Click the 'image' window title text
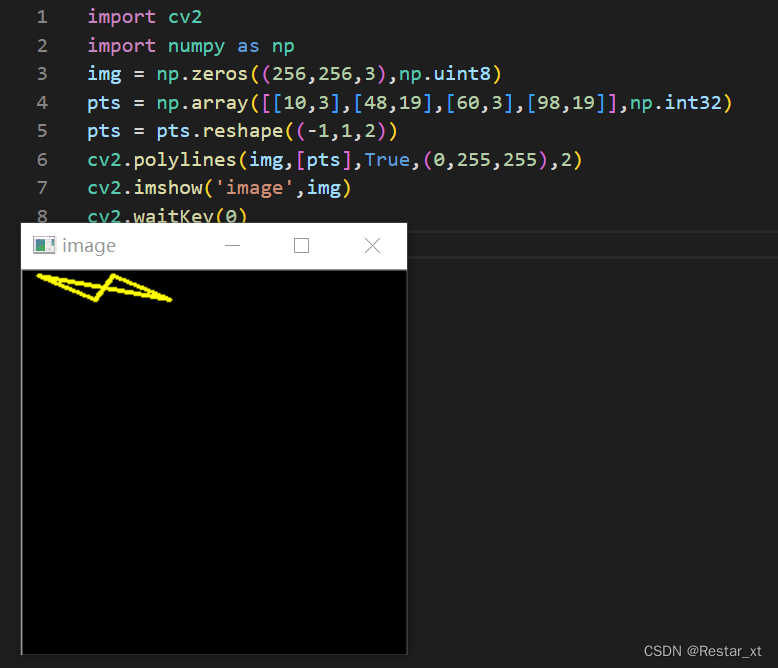 coord(89,246)
